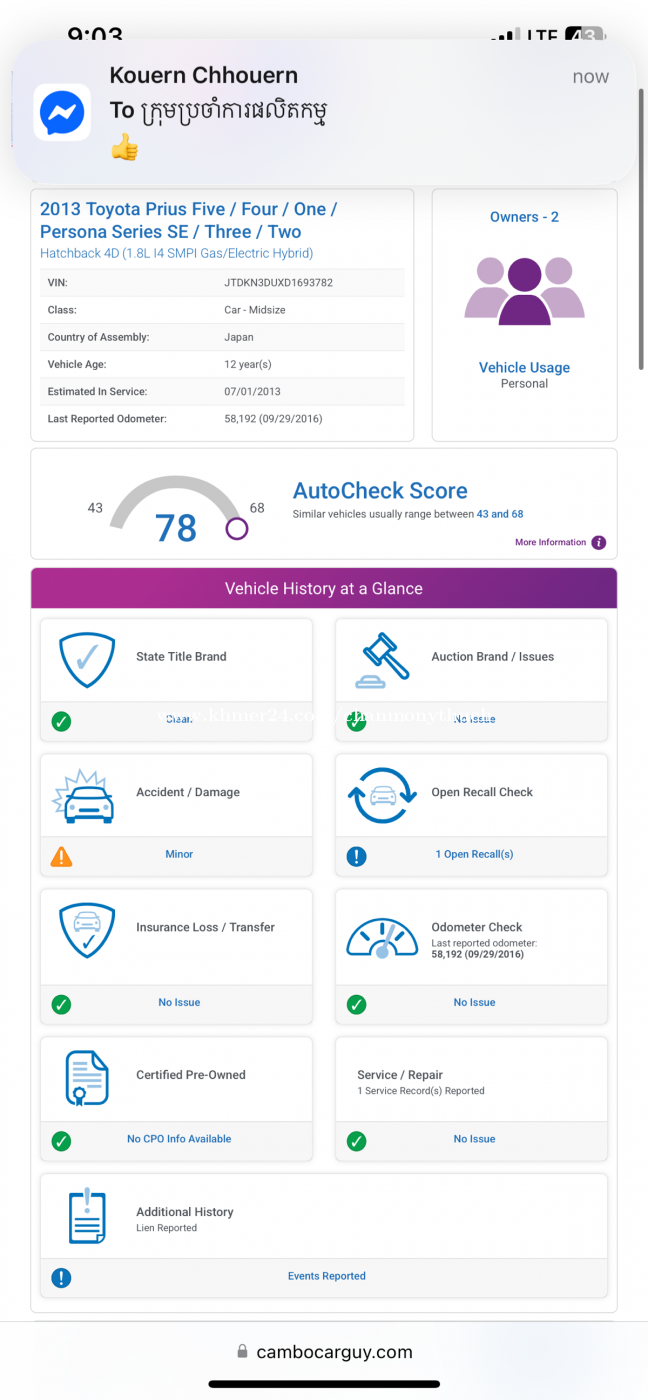Click green check under Service / Repair
Image resolution: width=648 pixels, height=1400 pixels.
tap(356, 1140)
